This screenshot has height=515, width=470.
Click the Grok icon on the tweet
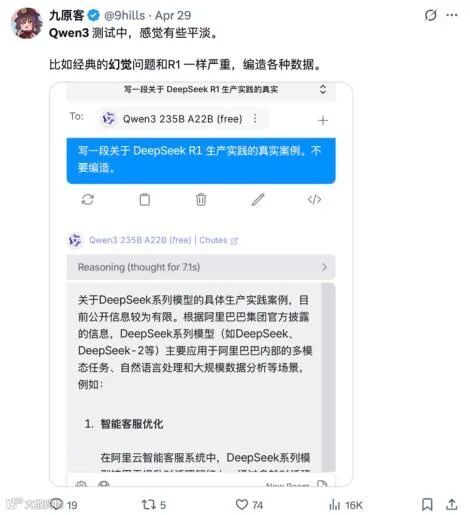click(x=430, y=15)
